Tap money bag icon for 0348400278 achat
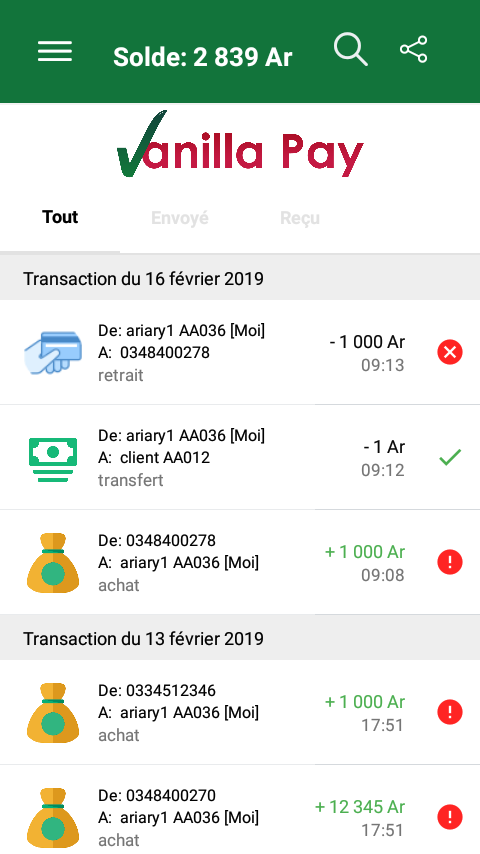Viewport: 480px width, 854px height. click(53, 563)
